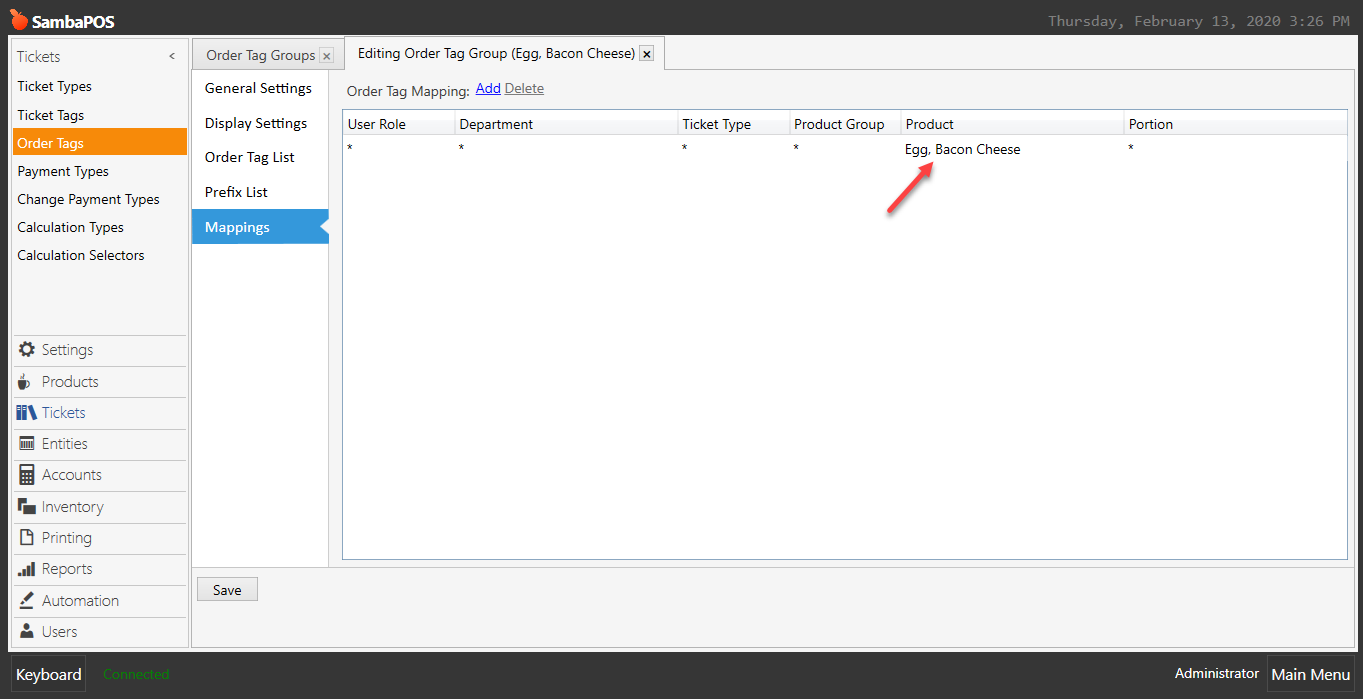This screenshot has width=1363, height=699.
Task: Select the Products module coffee-cup icon
Action: (26, 381)
